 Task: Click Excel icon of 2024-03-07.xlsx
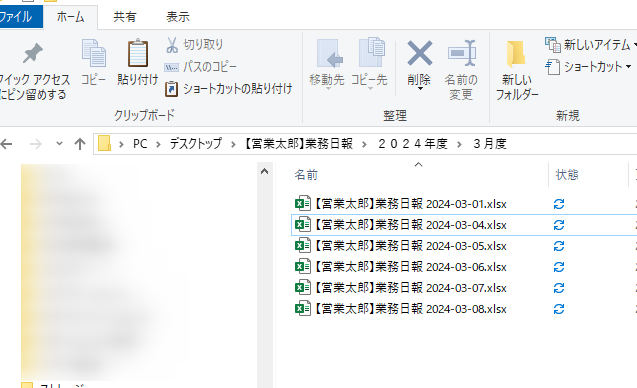[x=303, y=287]
